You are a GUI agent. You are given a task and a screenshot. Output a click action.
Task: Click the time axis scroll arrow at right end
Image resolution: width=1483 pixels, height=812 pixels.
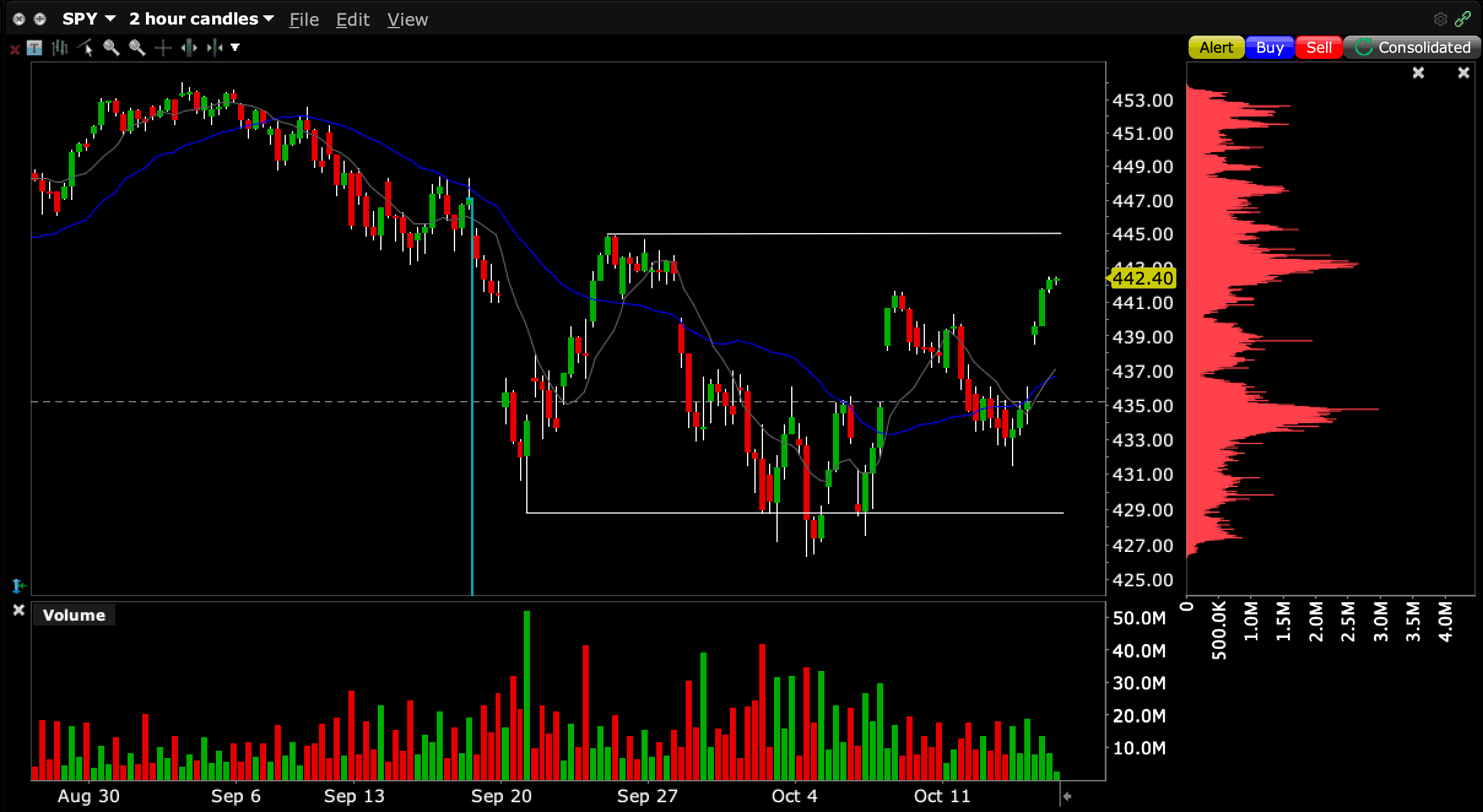(x=1067, y=796)
